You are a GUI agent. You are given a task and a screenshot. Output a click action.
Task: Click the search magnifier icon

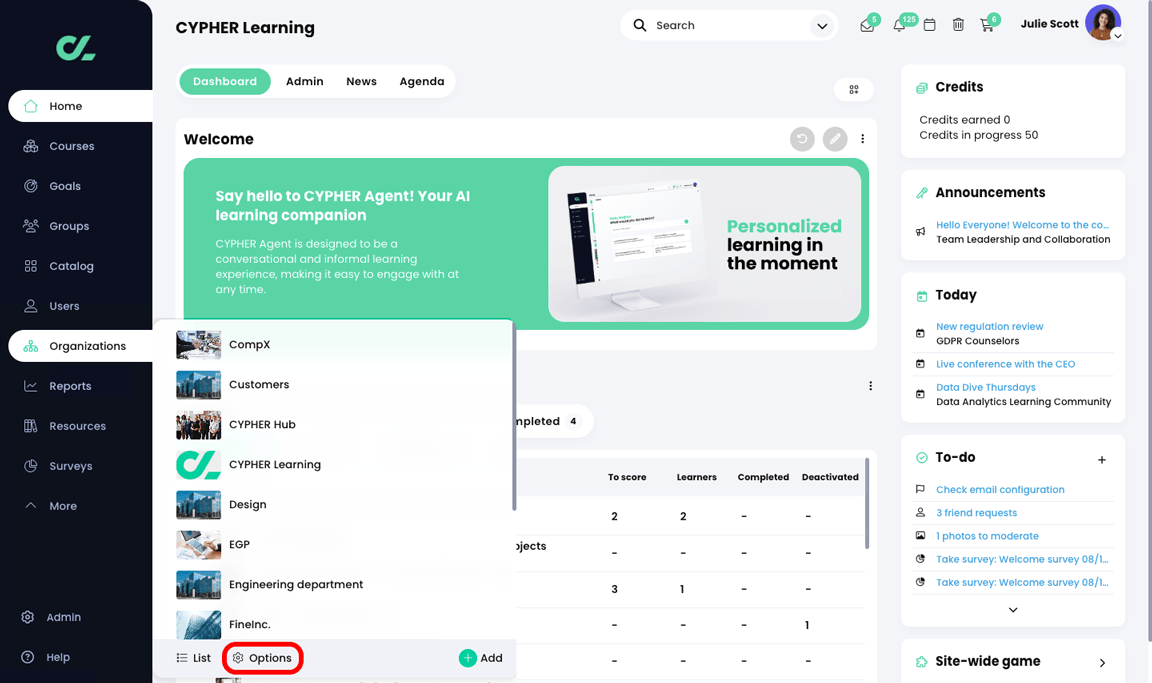tap(640, 25)
